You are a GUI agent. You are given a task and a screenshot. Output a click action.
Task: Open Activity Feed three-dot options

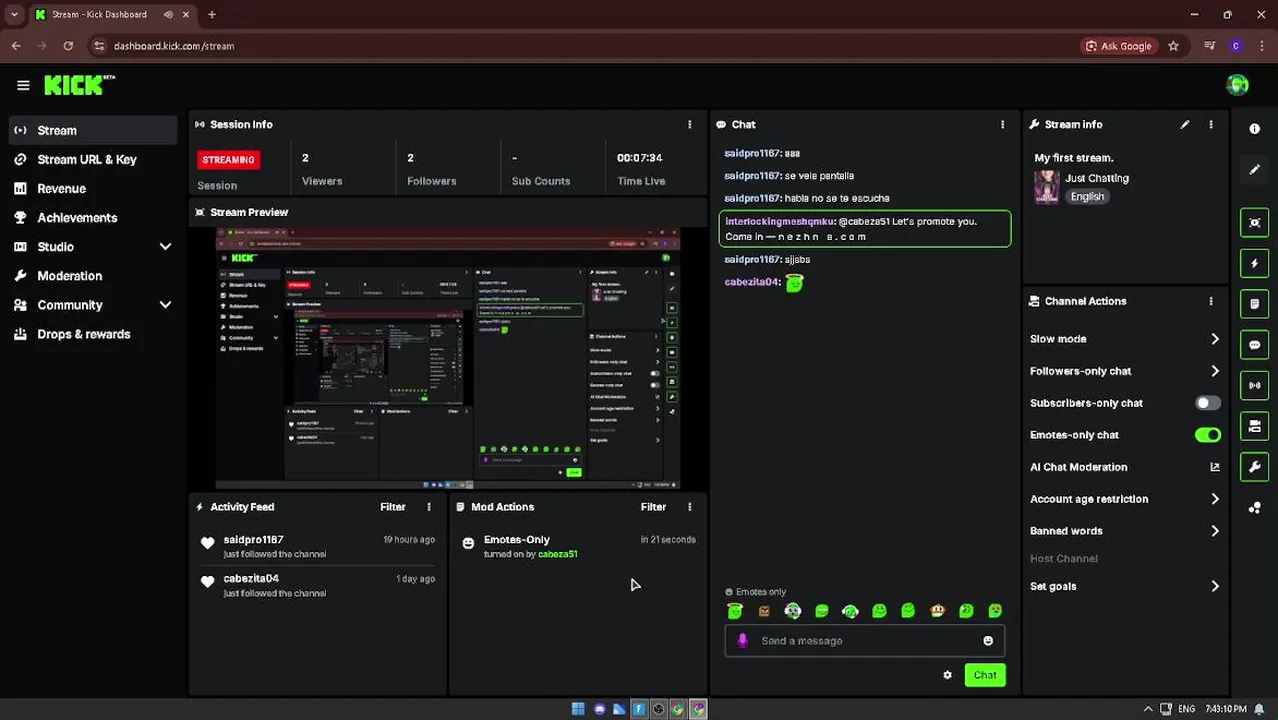(429, 507)
